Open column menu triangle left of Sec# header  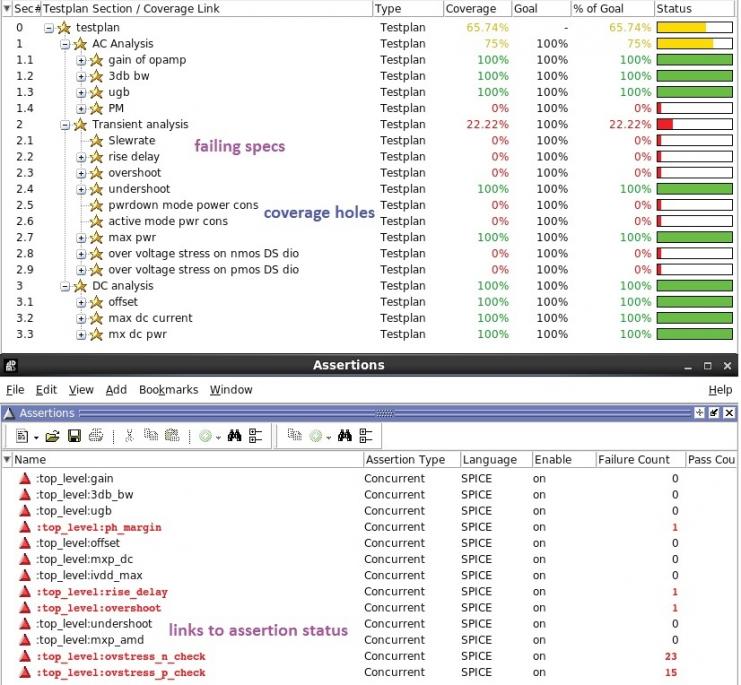(x=7, y=8)
